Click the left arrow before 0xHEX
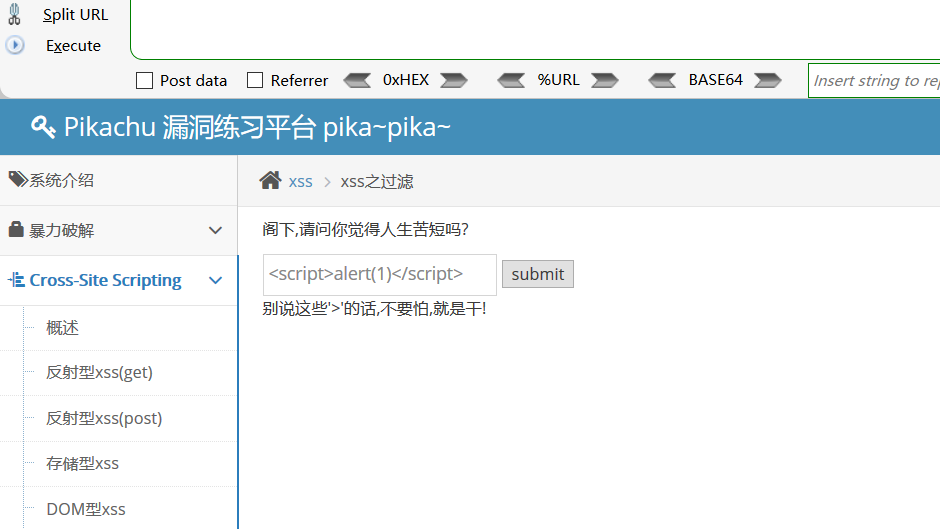Screen dimensions: 940x529 click(357, 80)
